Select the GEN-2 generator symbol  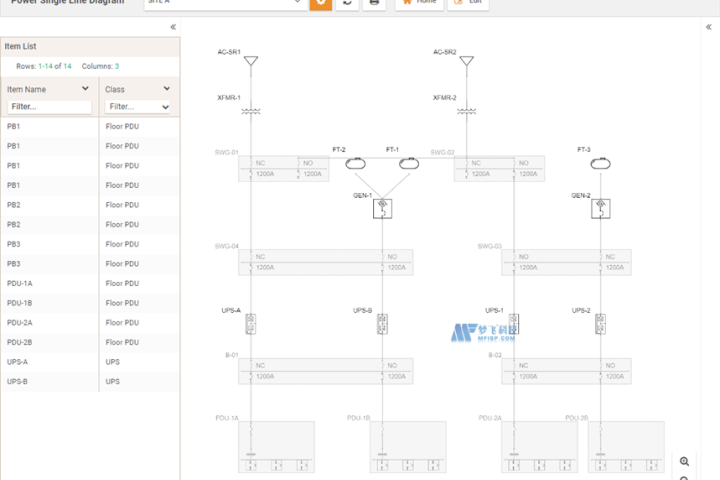click(x=600, y=208)
